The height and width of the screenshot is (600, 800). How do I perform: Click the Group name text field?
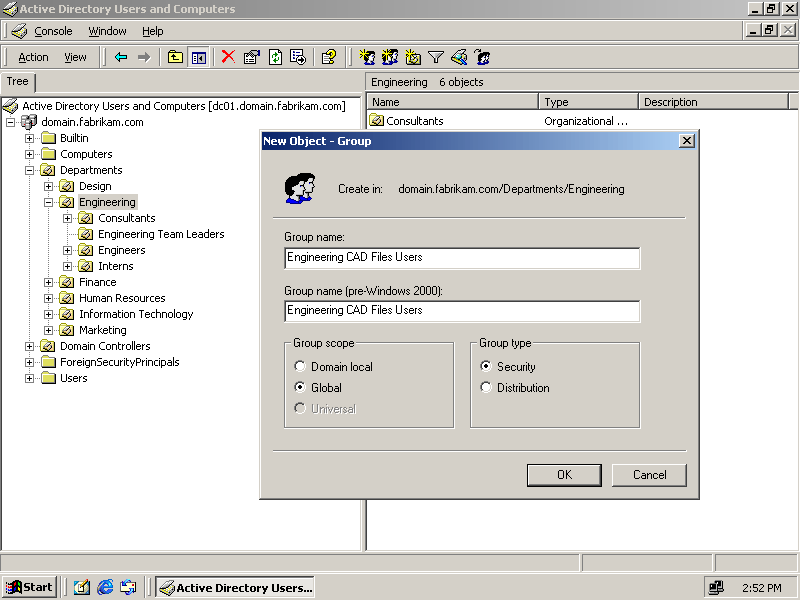(x=462, y=258)
